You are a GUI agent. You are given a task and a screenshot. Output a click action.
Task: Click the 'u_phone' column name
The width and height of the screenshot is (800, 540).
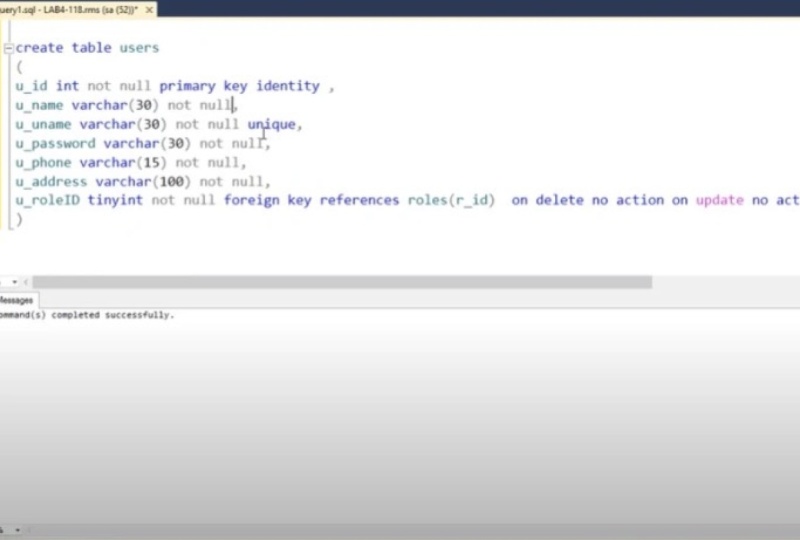click(x=43, y=162)
